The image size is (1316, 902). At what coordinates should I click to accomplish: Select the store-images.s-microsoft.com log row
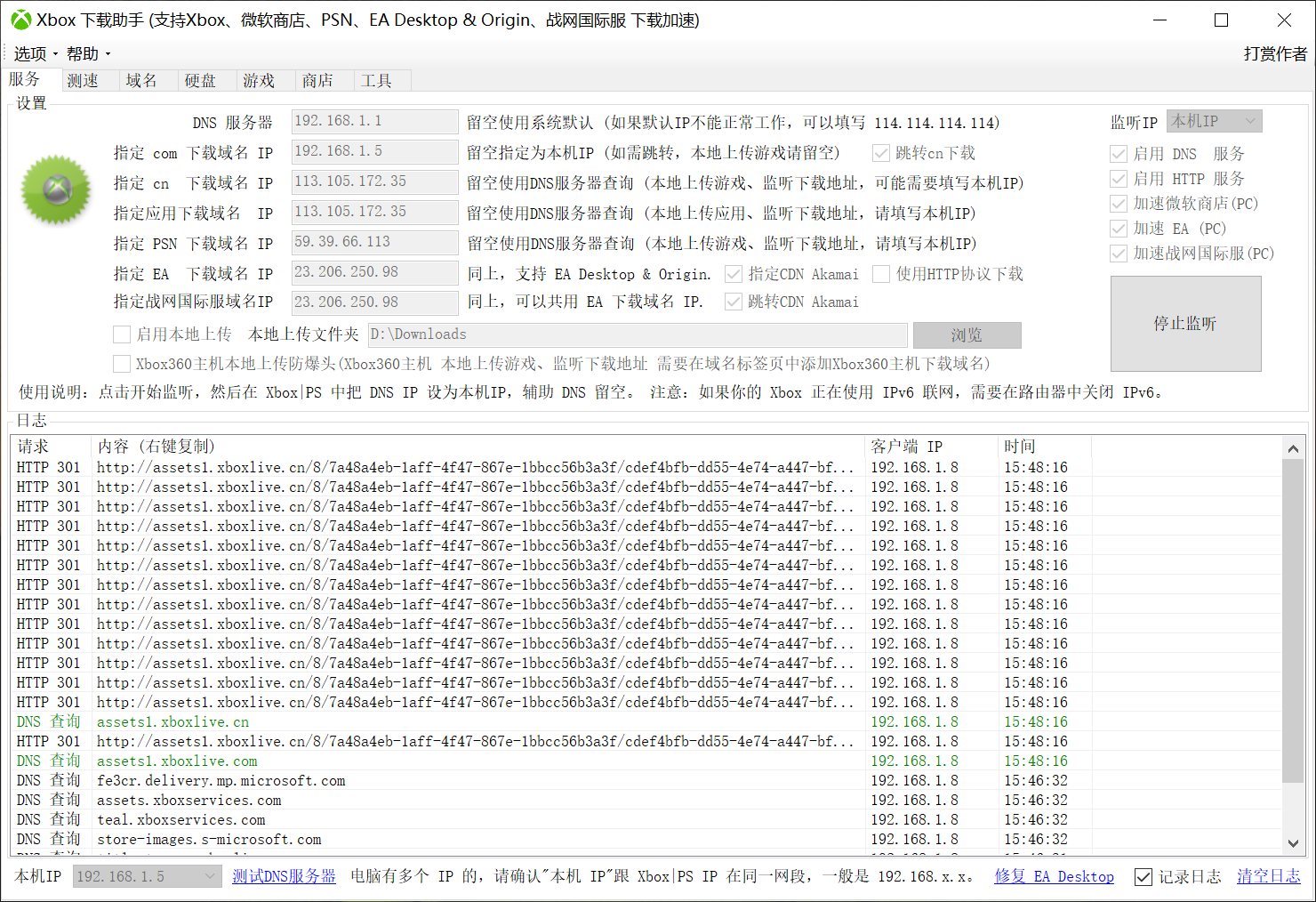[647, 839]
